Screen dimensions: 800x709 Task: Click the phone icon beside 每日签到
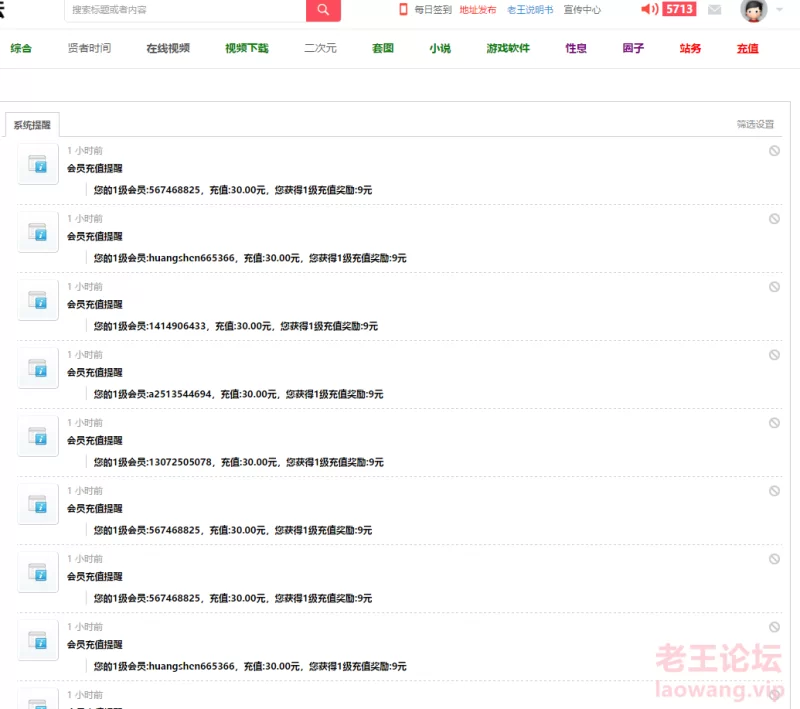(x=403, y=10)
